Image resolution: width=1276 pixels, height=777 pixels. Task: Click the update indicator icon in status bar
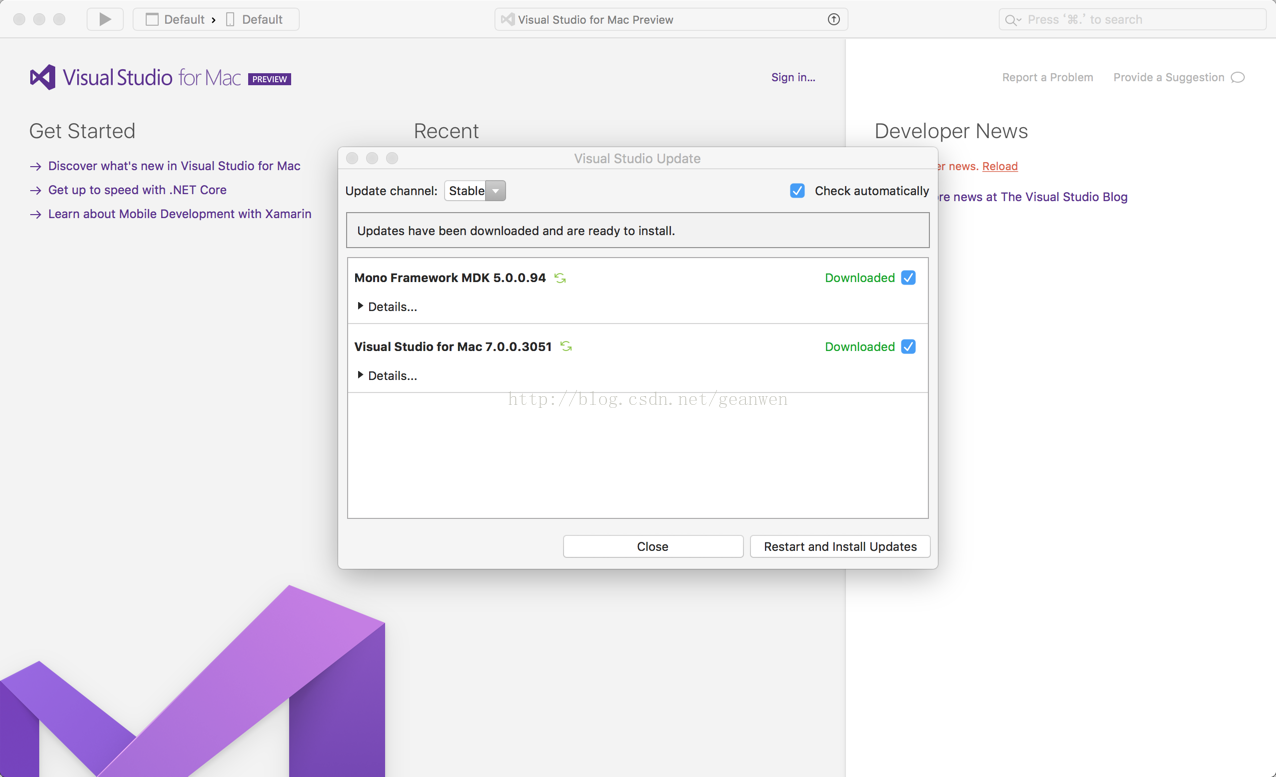[x=834, y=19]
